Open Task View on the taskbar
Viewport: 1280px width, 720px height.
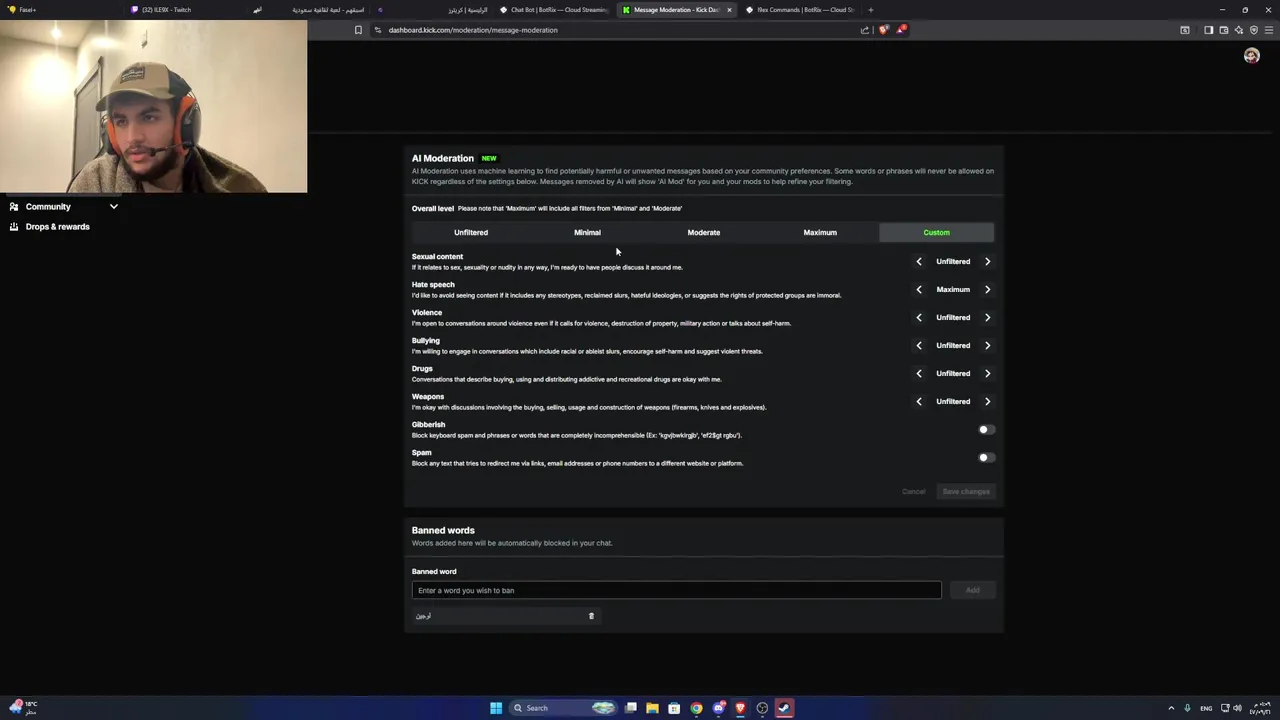[x=631, y=708]
